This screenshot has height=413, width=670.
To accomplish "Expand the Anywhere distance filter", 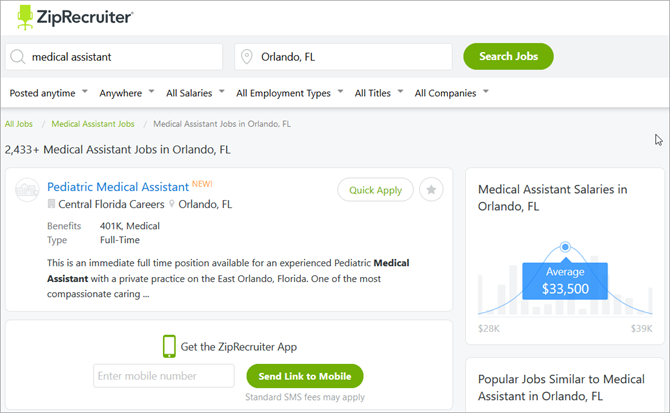I will pos(127,93).
